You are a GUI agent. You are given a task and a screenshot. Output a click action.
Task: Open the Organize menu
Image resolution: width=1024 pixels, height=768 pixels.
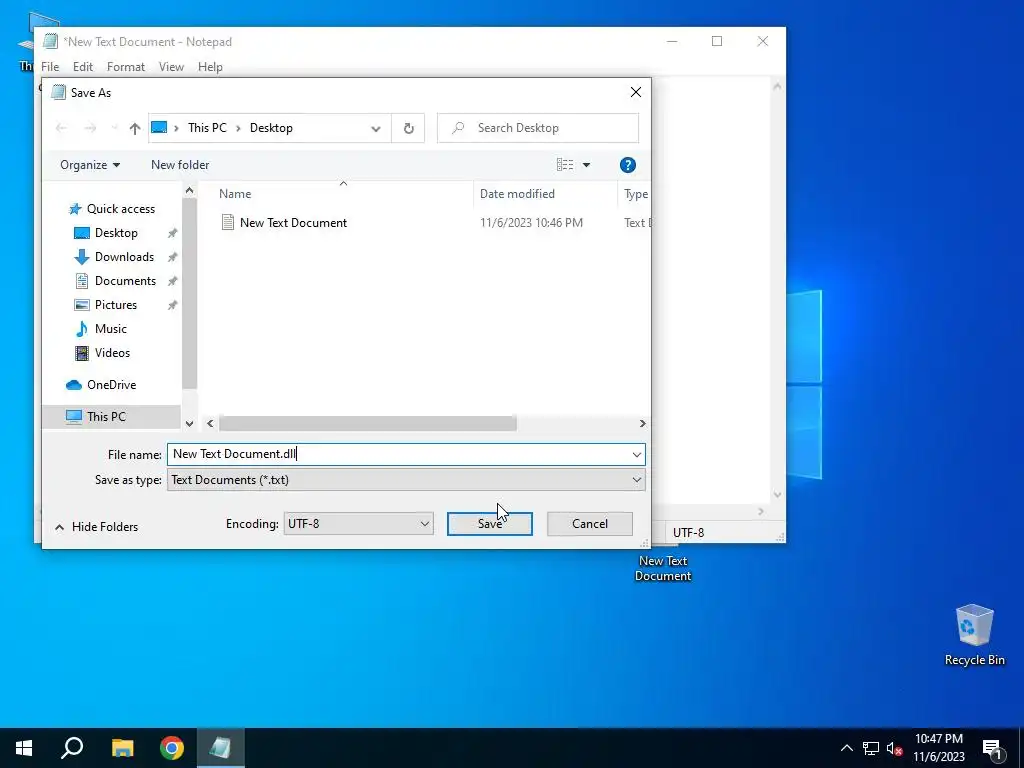coord(90,165)
